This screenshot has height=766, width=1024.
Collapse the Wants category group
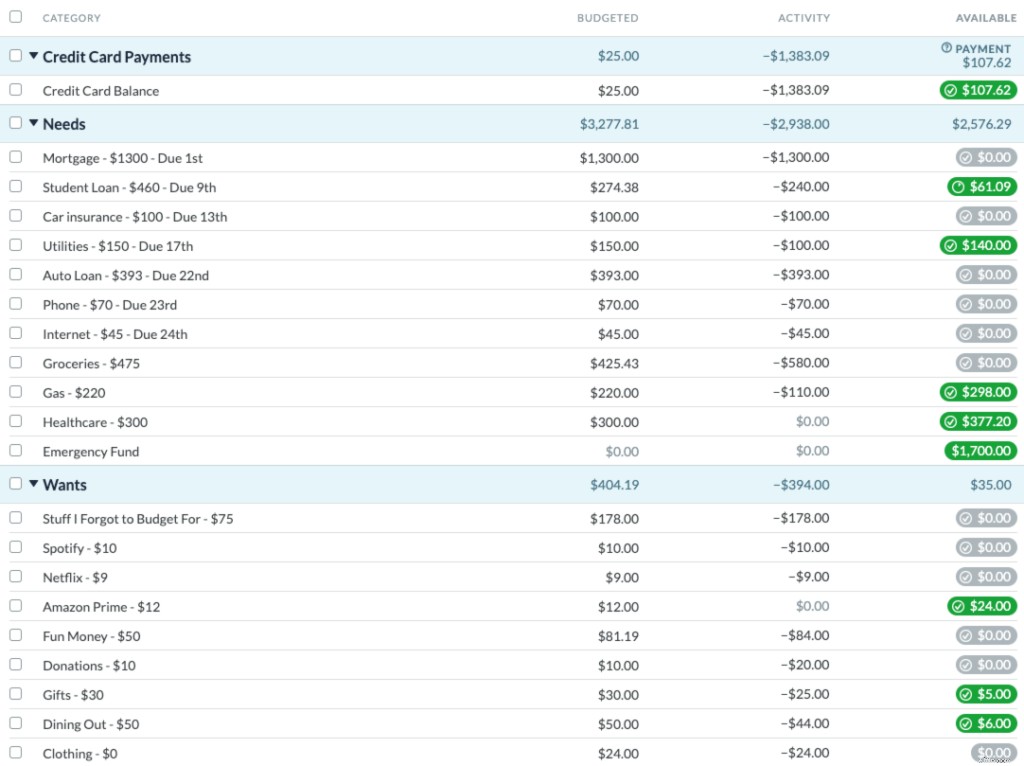coord(34,484)
